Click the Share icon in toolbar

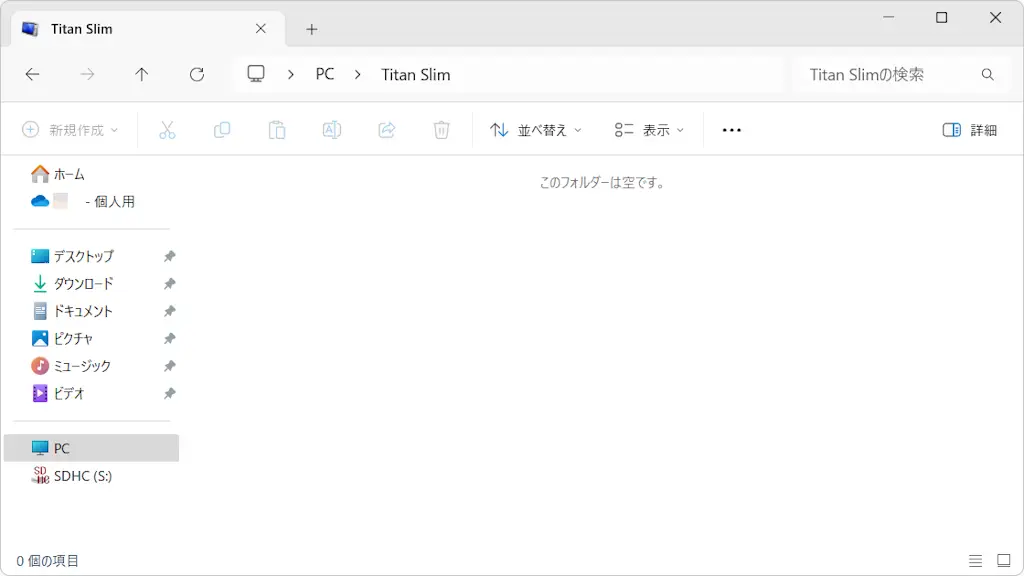coord(387,130)
